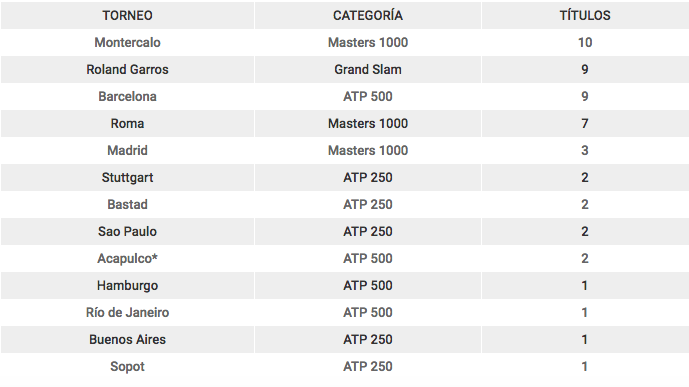This screenshot has height=387, width=689.
Task: Click the TORNEO column header
Action: (x=127, y=15)
